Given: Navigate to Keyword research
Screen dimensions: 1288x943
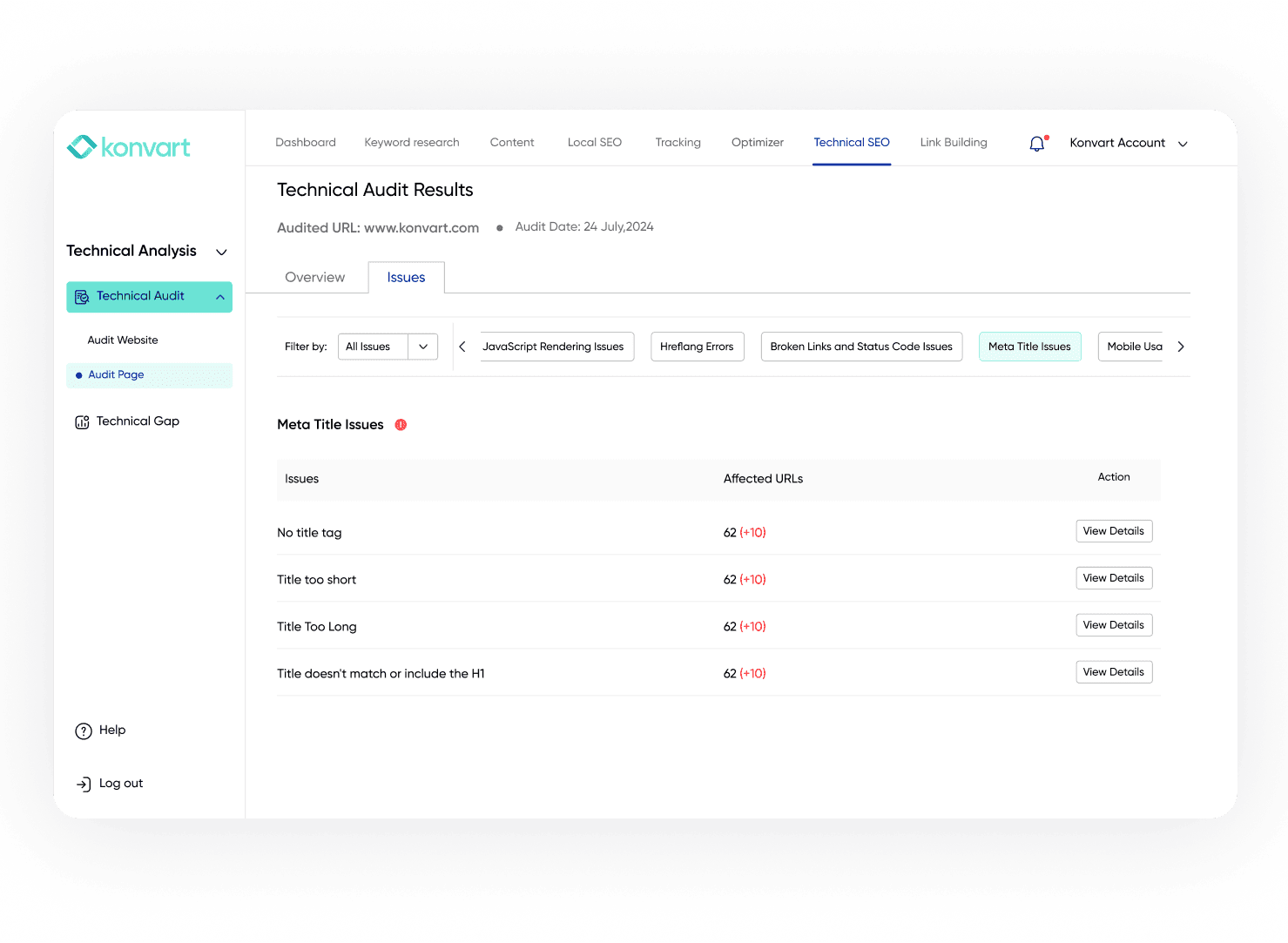Looking at the screenshot, I should click(412, 143).
